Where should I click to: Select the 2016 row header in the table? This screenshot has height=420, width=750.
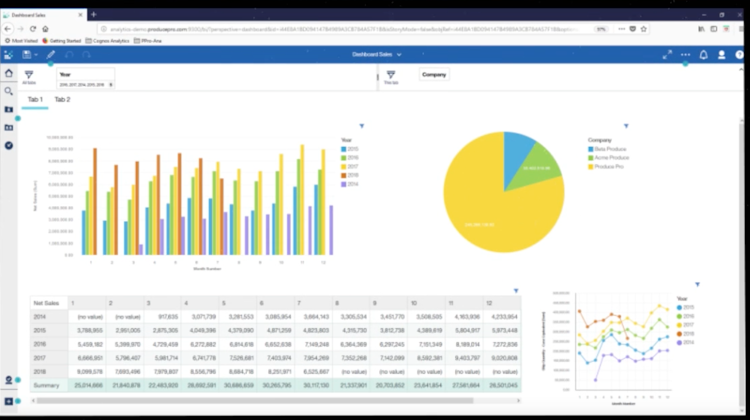(x=49, y=344)
